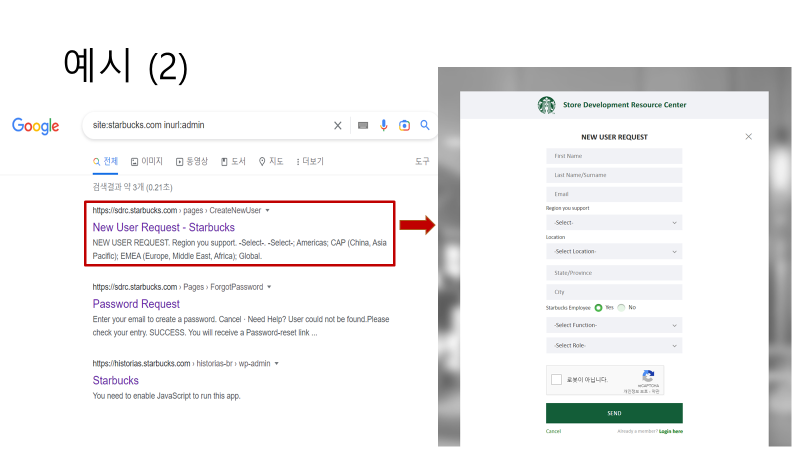The height and width of the screenshot is (450, 800).
Task: Click the result count text 검색결과 약 3개
Action: [132, 187]
